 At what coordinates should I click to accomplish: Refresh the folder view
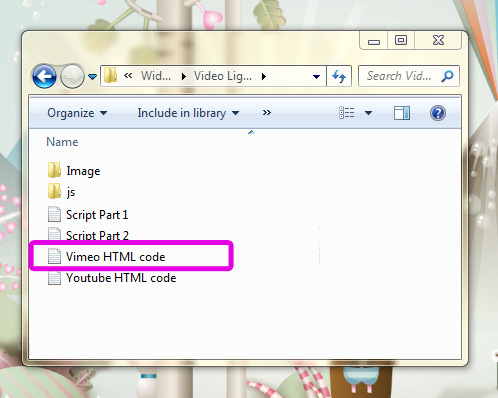click(x=339, y=76)
